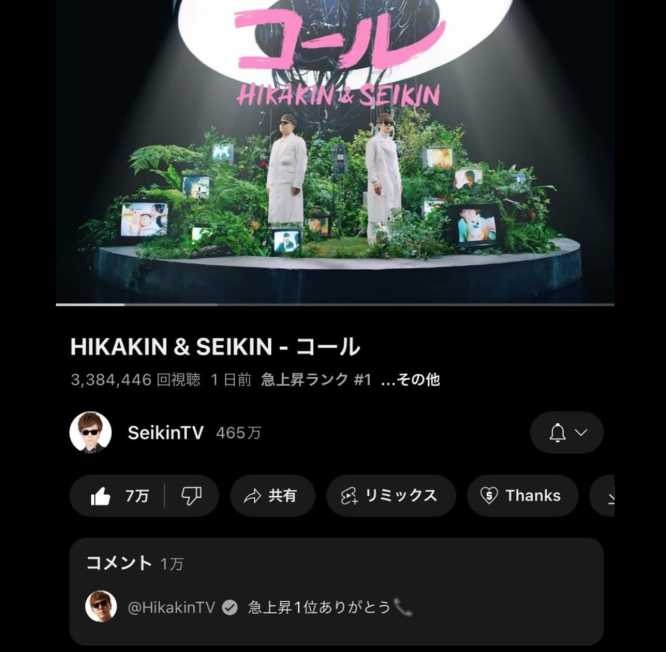Image resolution: width=666 pixels, height=652 pixels.
Task: Seek along the video progress bar
Action: coord(335,304)
